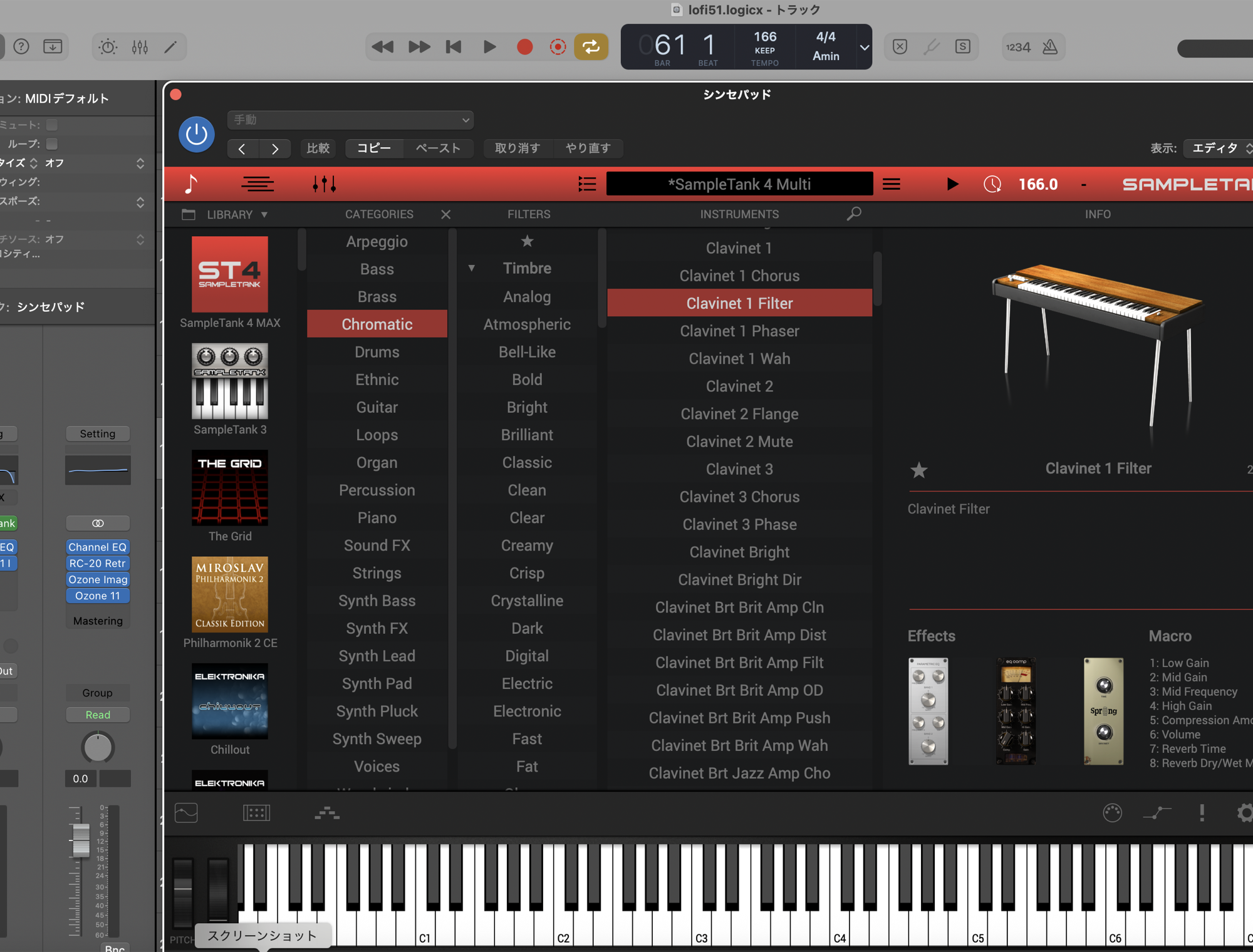Open the pads grid icon below browser
1253x952 pixels.
click(256, 813)
